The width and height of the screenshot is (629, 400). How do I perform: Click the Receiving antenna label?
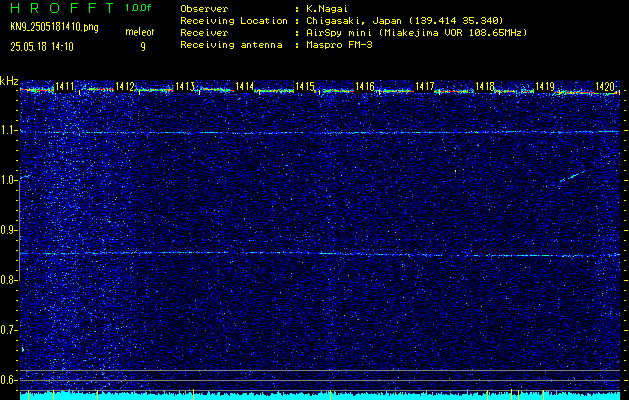click(231, 45)
